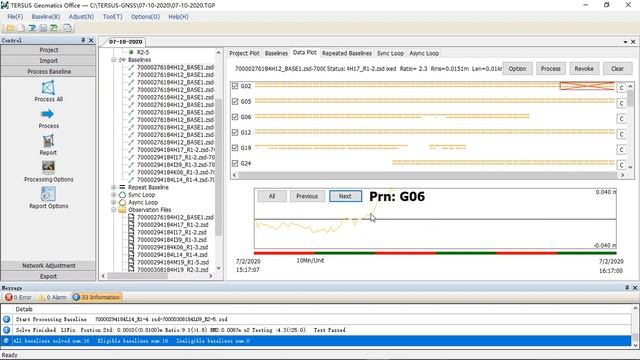Click the Previous satellite button
The width and height of the screenshot is (640, 360).
(307, 196)
